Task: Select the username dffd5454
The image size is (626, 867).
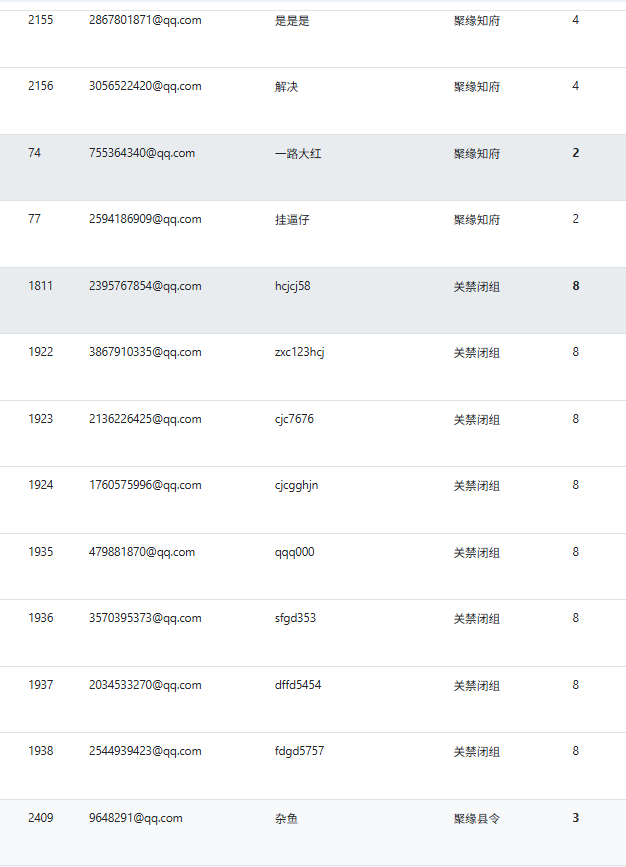Action: pos(298,685)
